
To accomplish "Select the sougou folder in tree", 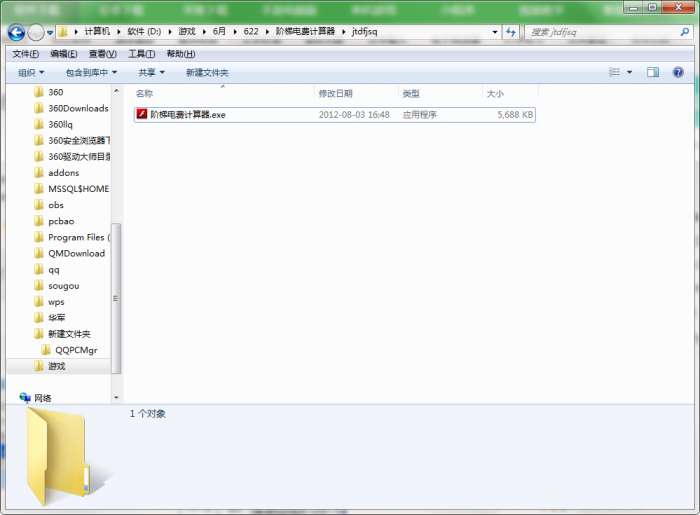I will pyautogui.click(x=63, y=286).
